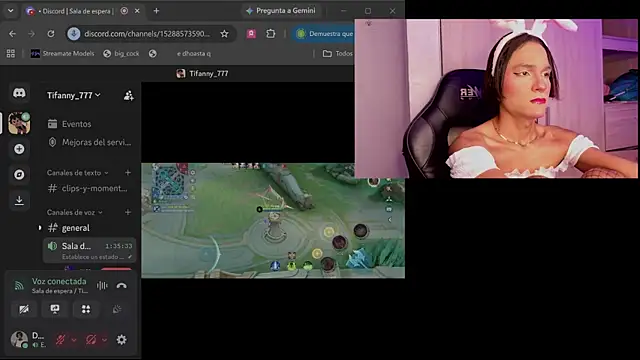Start an activity icon in voice panel
640x360 pixels.
86,309
